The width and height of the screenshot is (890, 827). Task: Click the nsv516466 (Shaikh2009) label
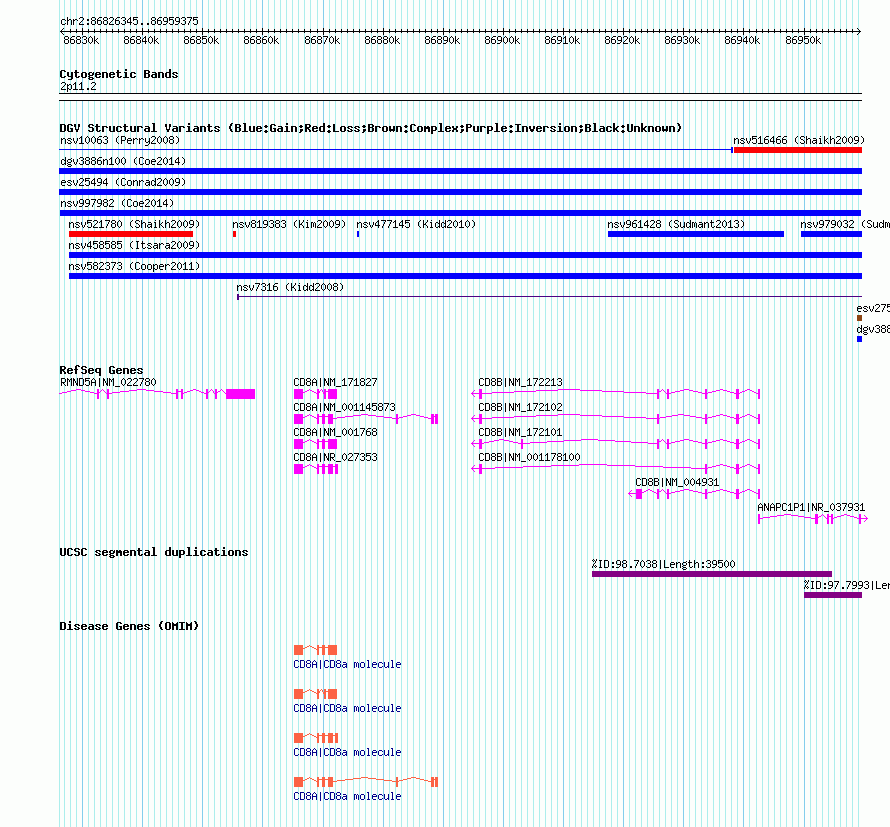click(799, 140)
